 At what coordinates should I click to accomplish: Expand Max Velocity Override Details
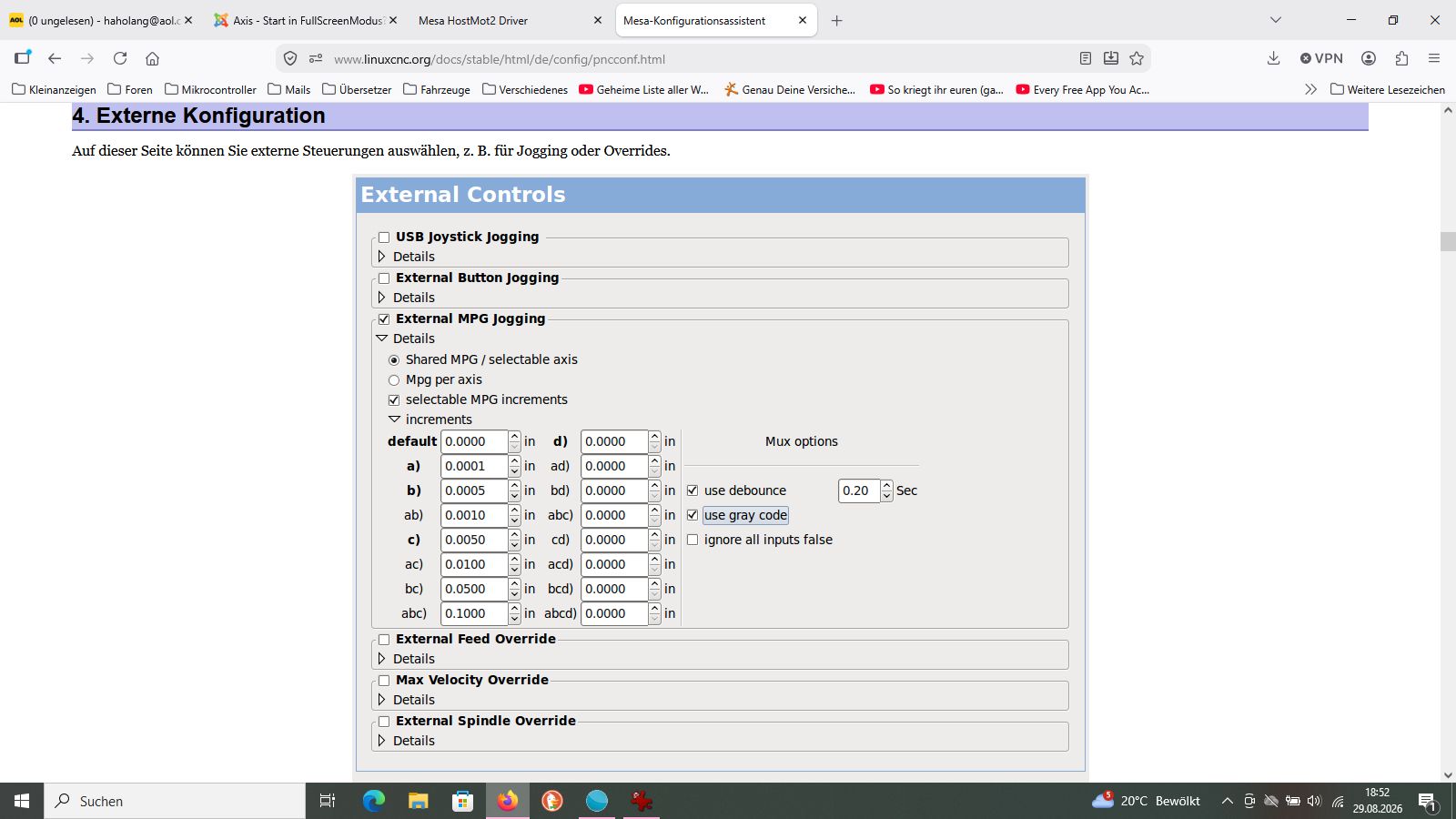[x=382, y=700]
